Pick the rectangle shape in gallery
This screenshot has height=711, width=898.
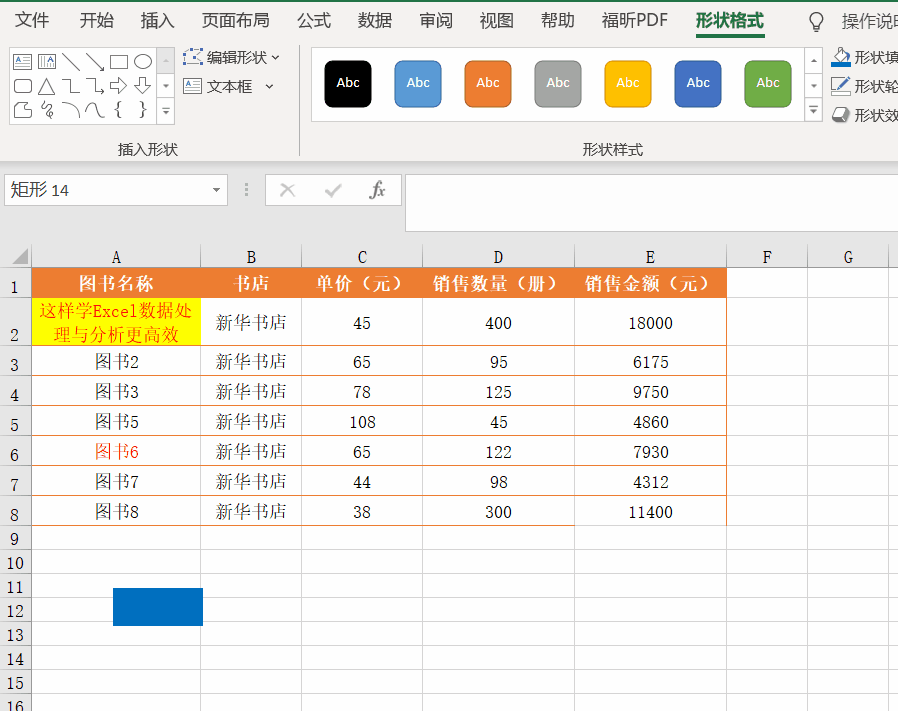(119, 61)
